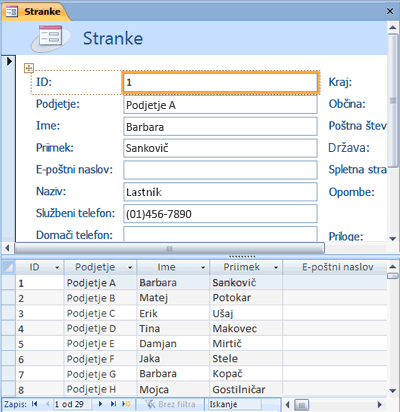This screenshot has width=400, height=412.
Task: Click the Stranke form logo icon
Action: click(50, 38)
